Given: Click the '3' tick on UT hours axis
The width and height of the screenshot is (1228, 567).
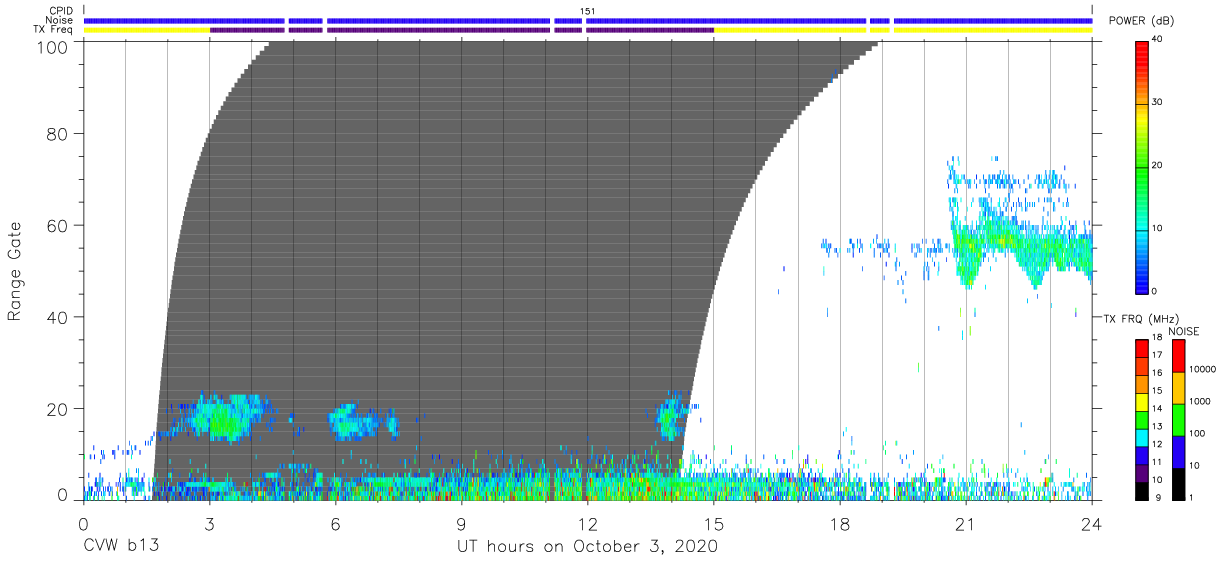Looking at the screenshot, I should click(x=209, y=524).
